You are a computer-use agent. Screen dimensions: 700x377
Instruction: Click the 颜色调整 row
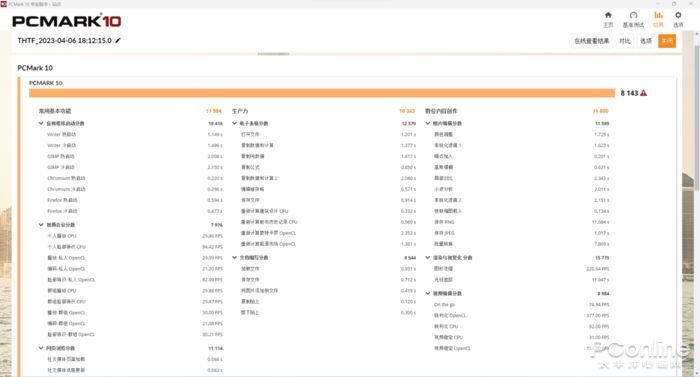(521, 134)
